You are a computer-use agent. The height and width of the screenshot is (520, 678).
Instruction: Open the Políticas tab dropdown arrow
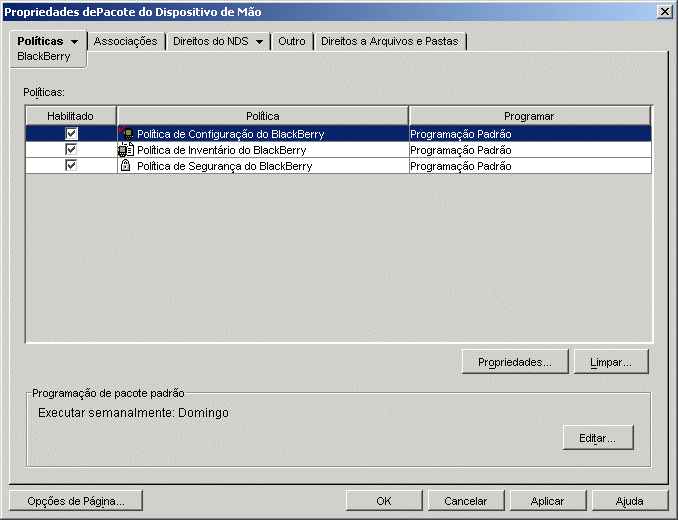[x=75, y=42]
